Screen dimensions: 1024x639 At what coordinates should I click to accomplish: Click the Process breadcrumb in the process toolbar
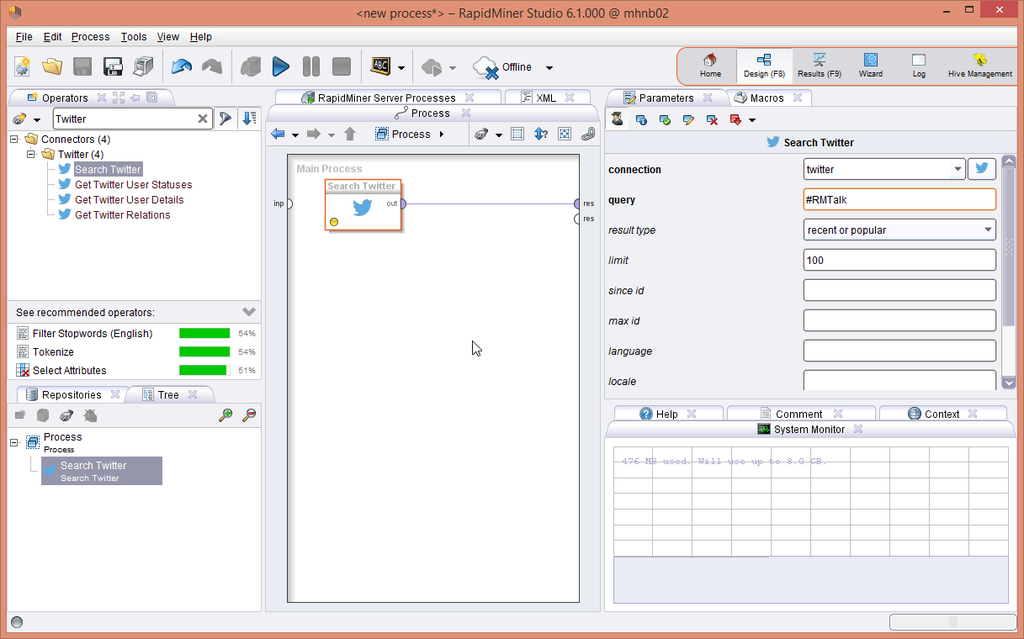(x=410, y=134)
